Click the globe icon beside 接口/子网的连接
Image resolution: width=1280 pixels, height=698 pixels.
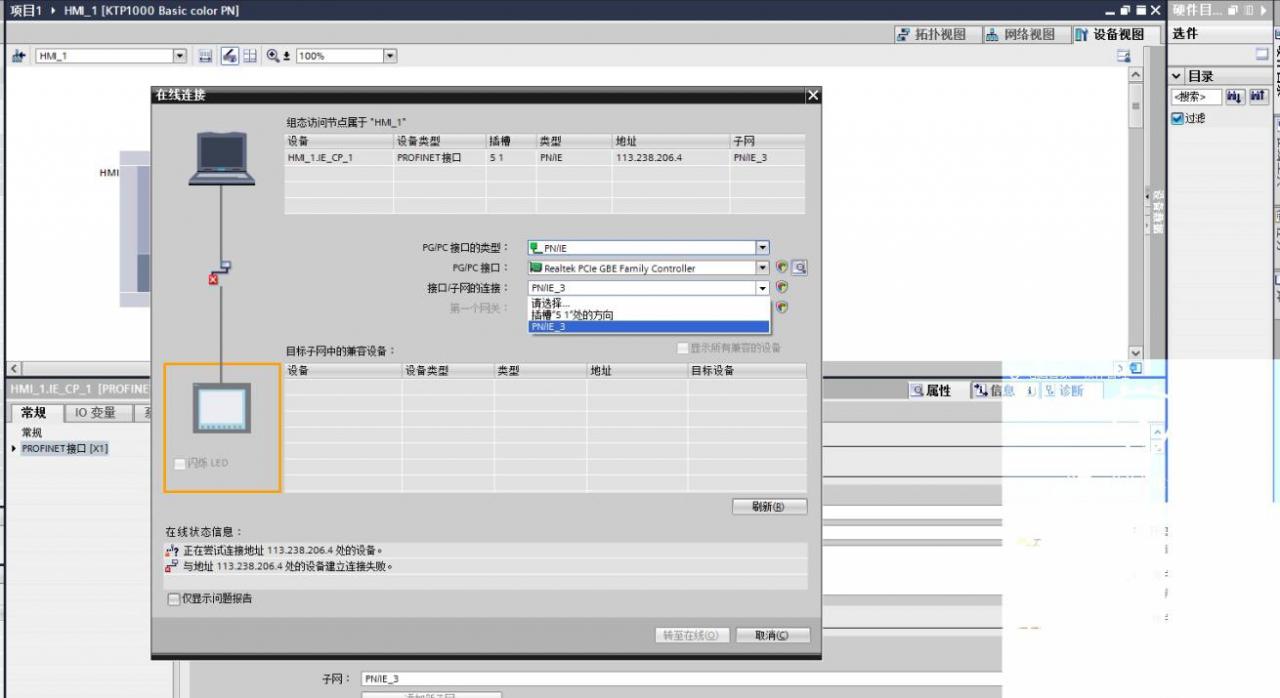point(782,289)
